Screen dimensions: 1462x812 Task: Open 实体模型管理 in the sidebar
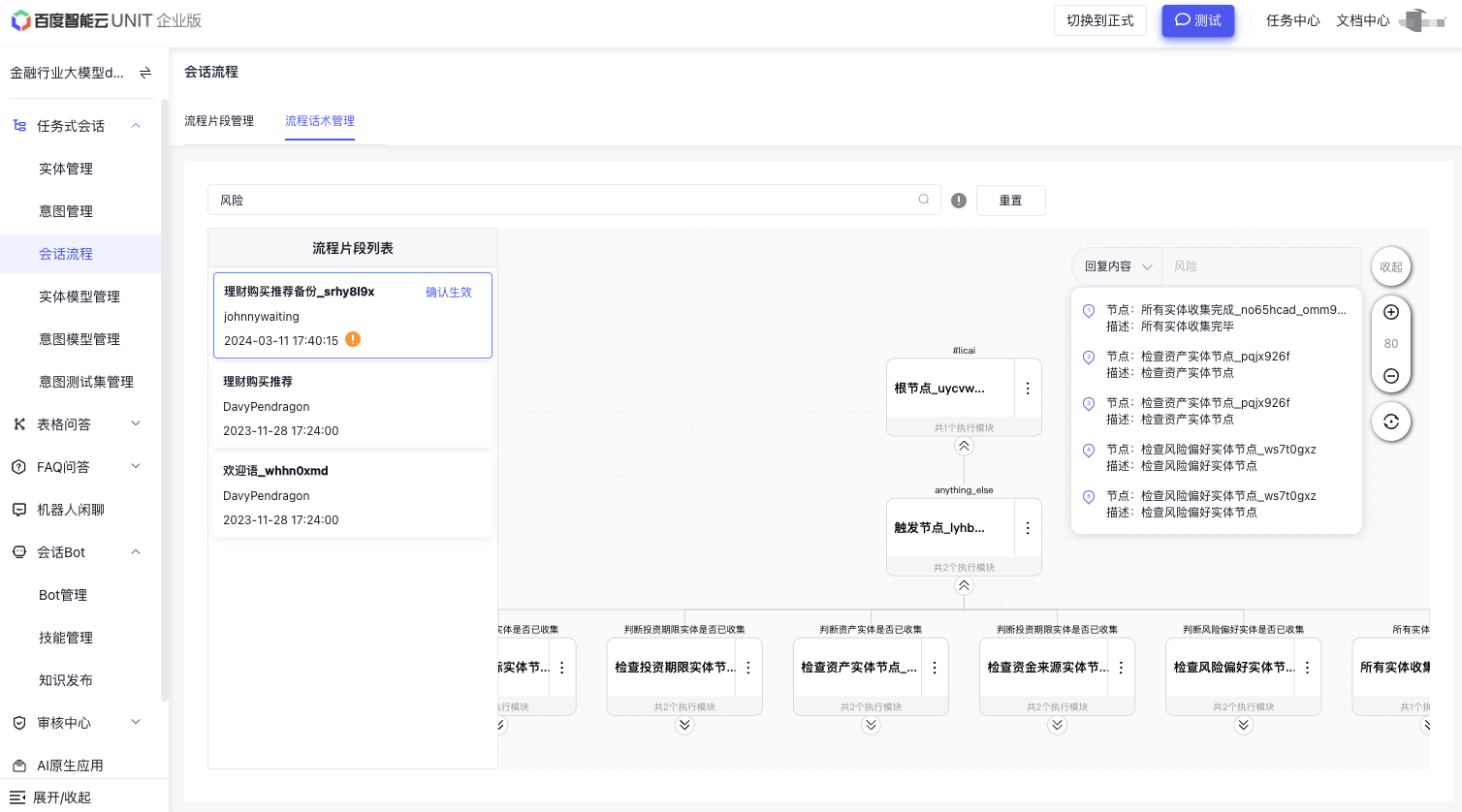click(x=79, y=297)
